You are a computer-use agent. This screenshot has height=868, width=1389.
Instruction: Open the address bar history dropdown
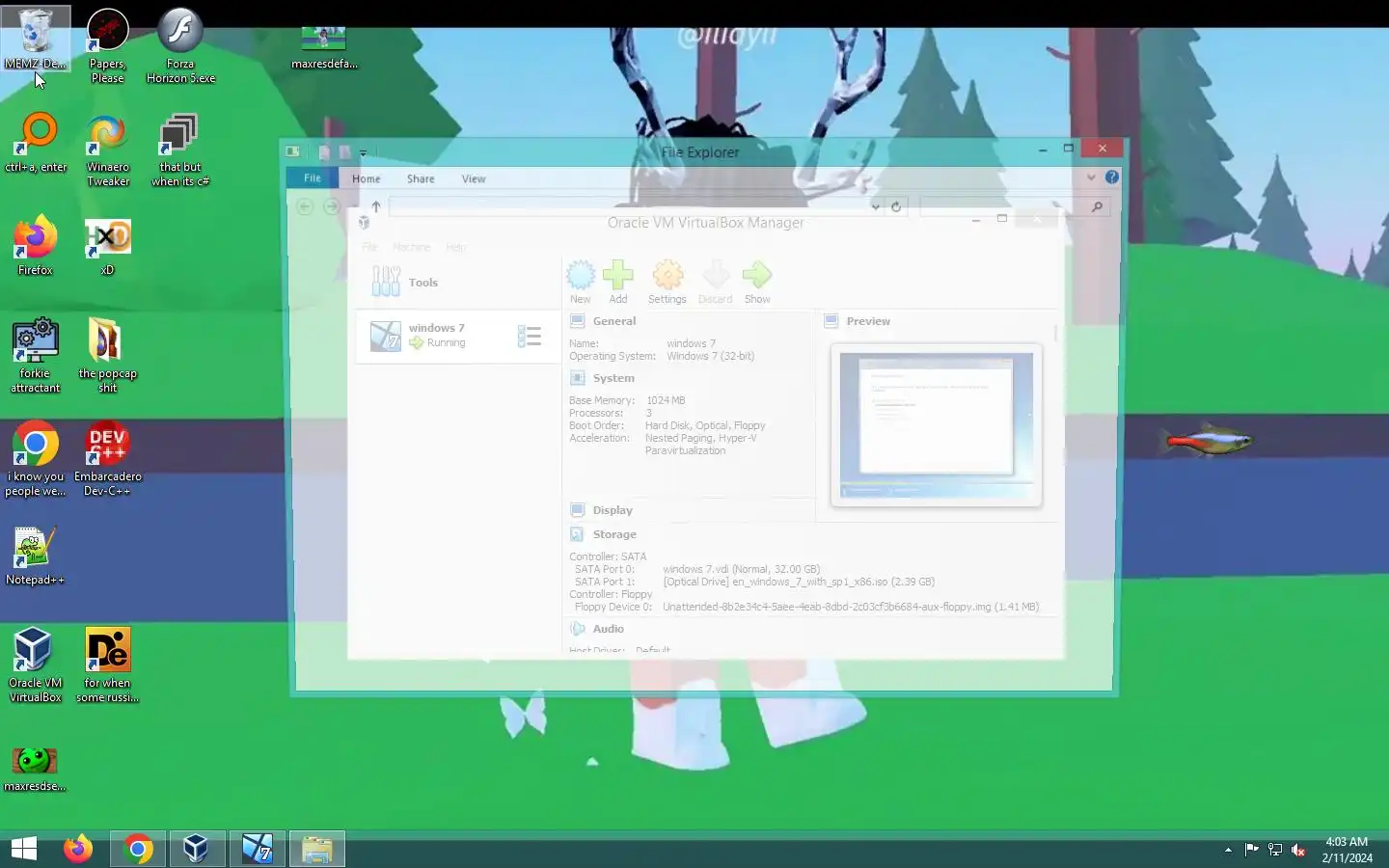[875, 206]
